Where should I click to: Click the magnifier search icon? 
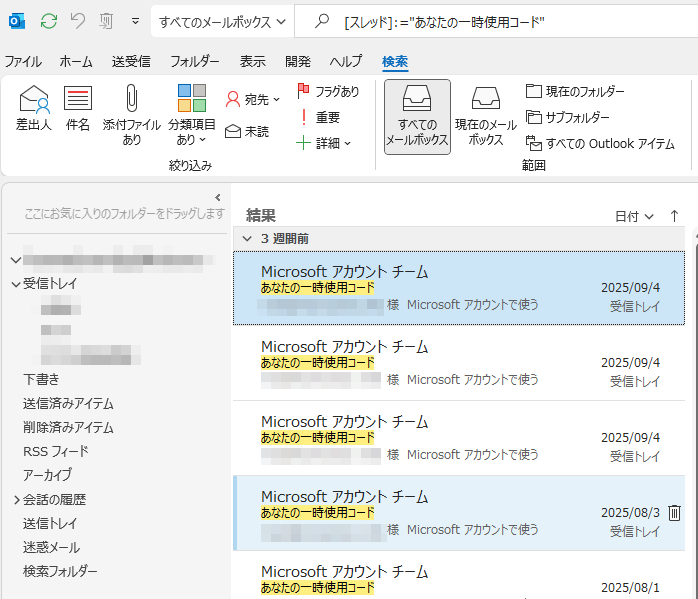click(321, 21)
